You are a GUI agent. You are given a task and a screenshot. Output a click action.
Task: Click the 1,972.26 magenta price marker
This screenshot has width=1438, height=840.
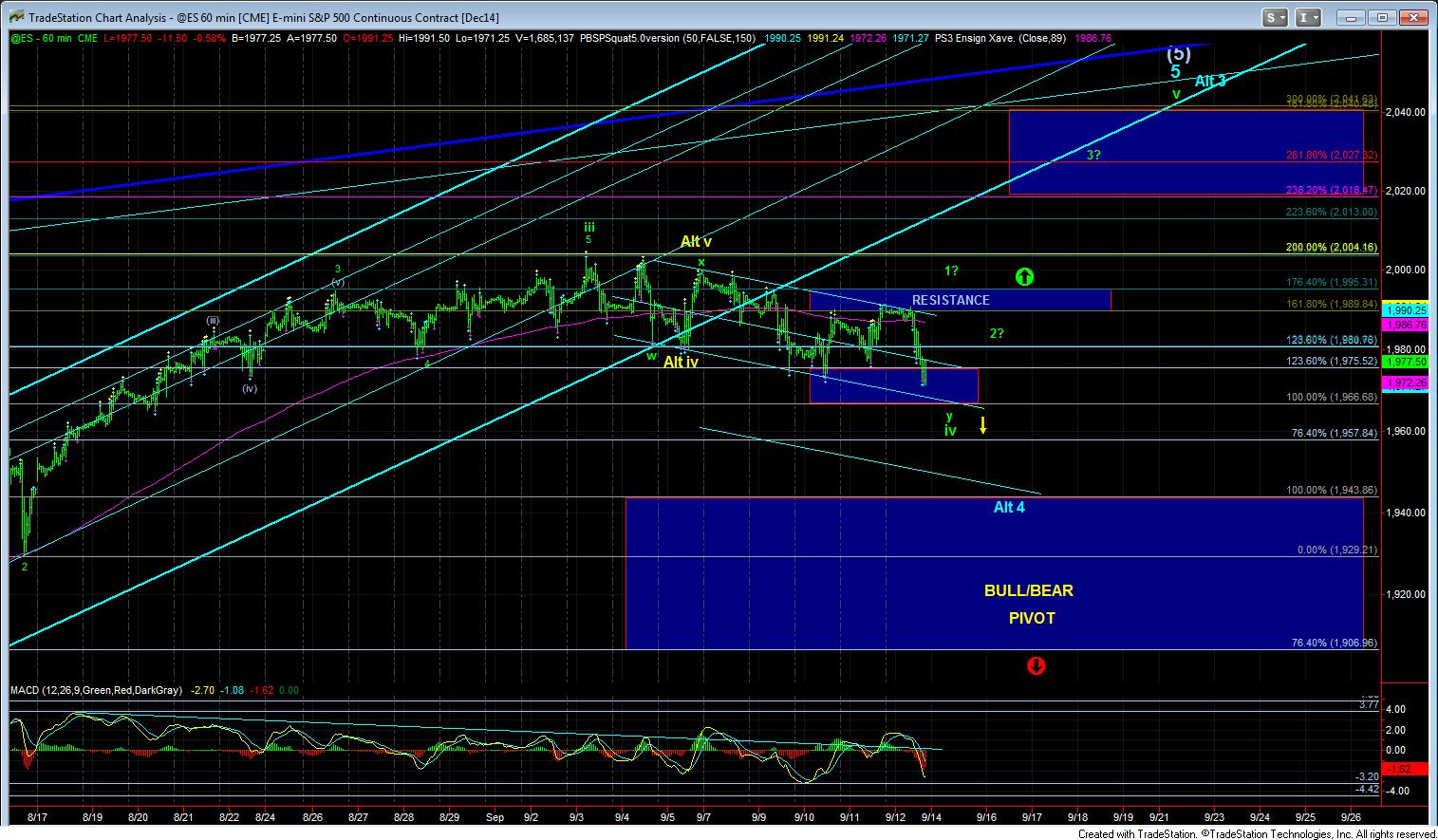1407,383
